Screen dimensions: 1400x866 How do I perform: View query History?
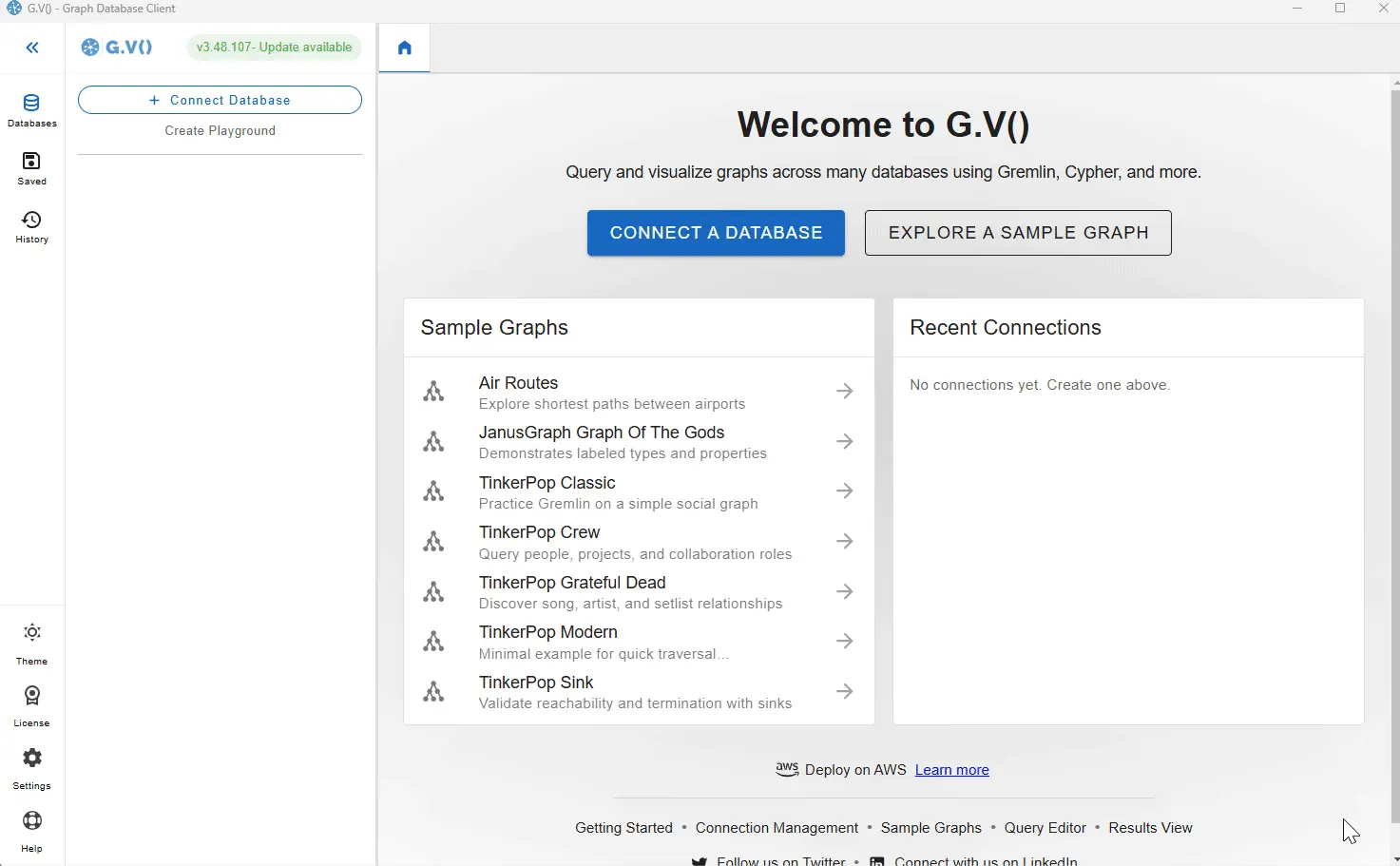31,227
